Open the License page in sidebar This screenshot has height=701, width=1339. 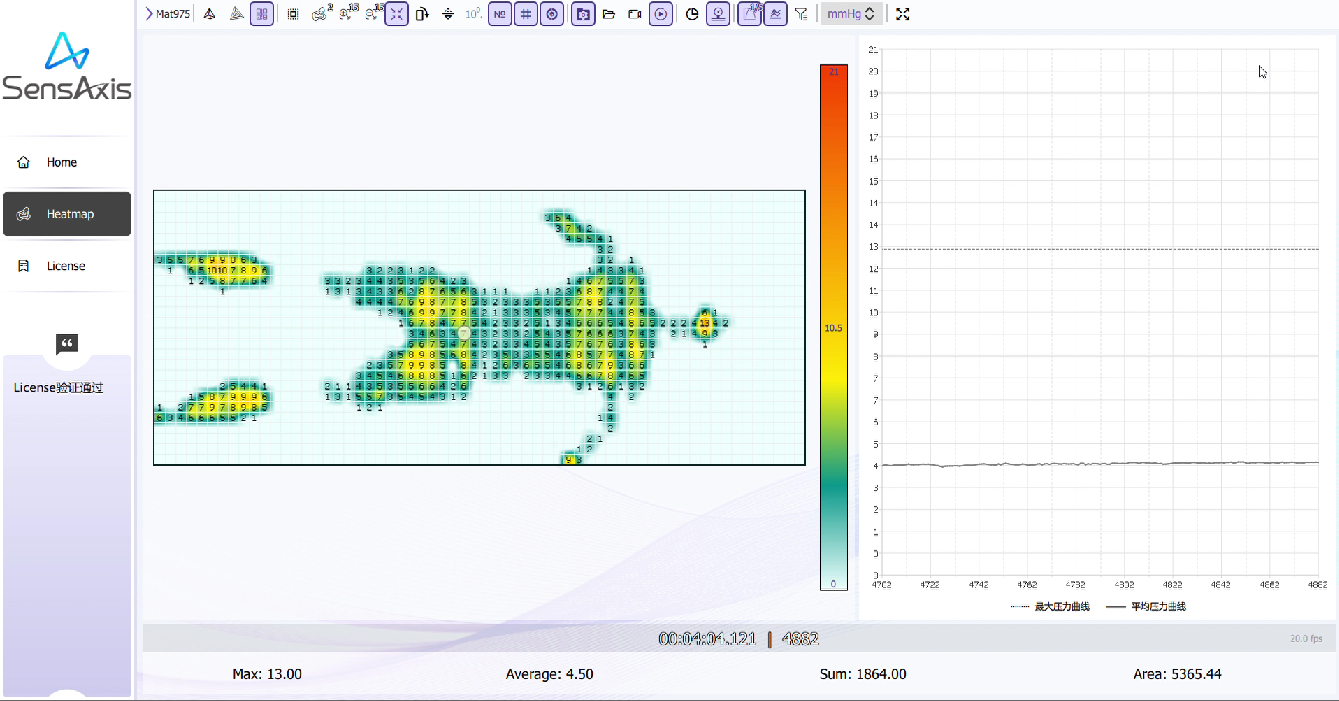(66, 266)
